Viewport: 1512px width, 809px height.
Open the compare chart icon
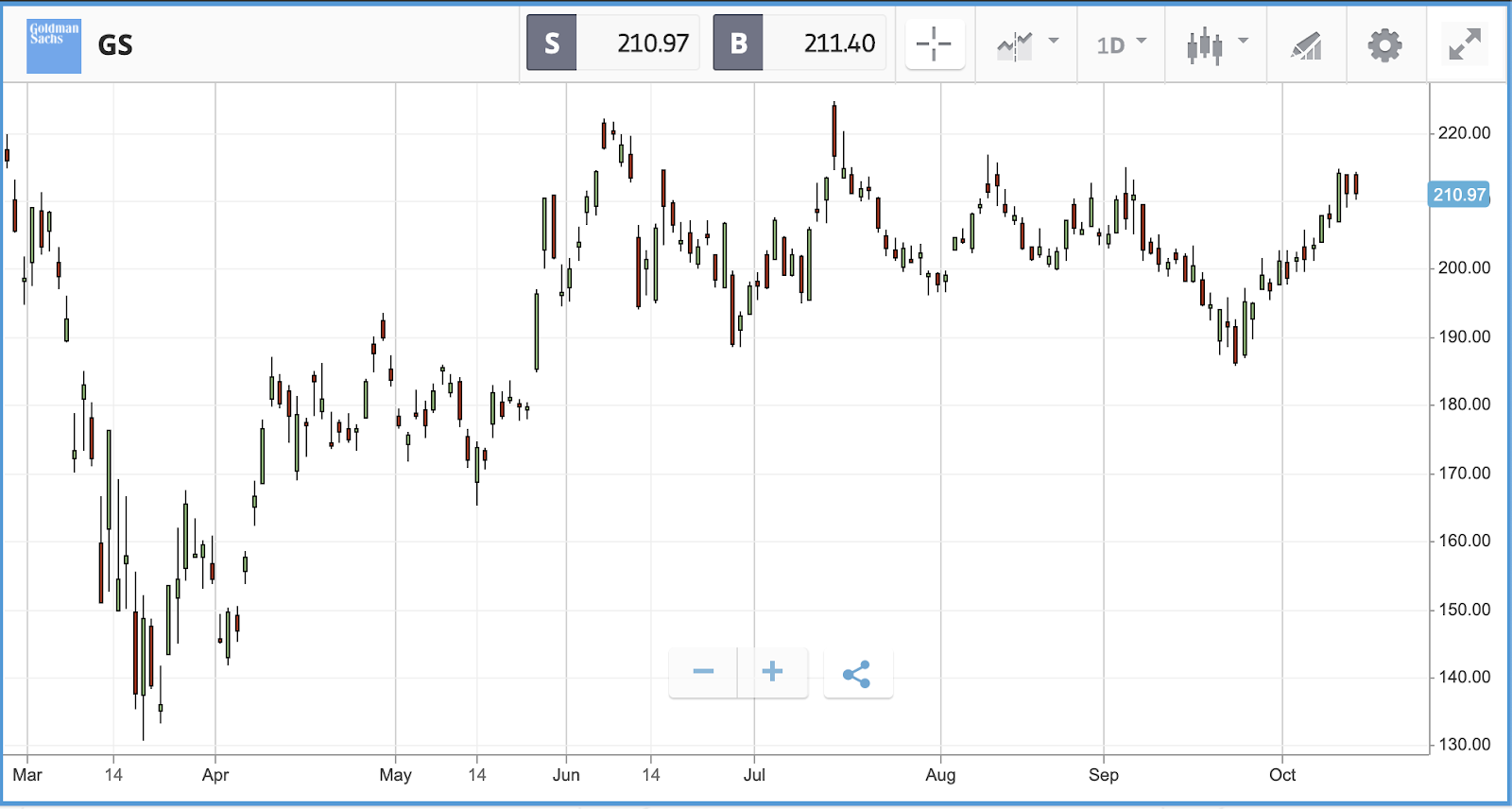1015,45
